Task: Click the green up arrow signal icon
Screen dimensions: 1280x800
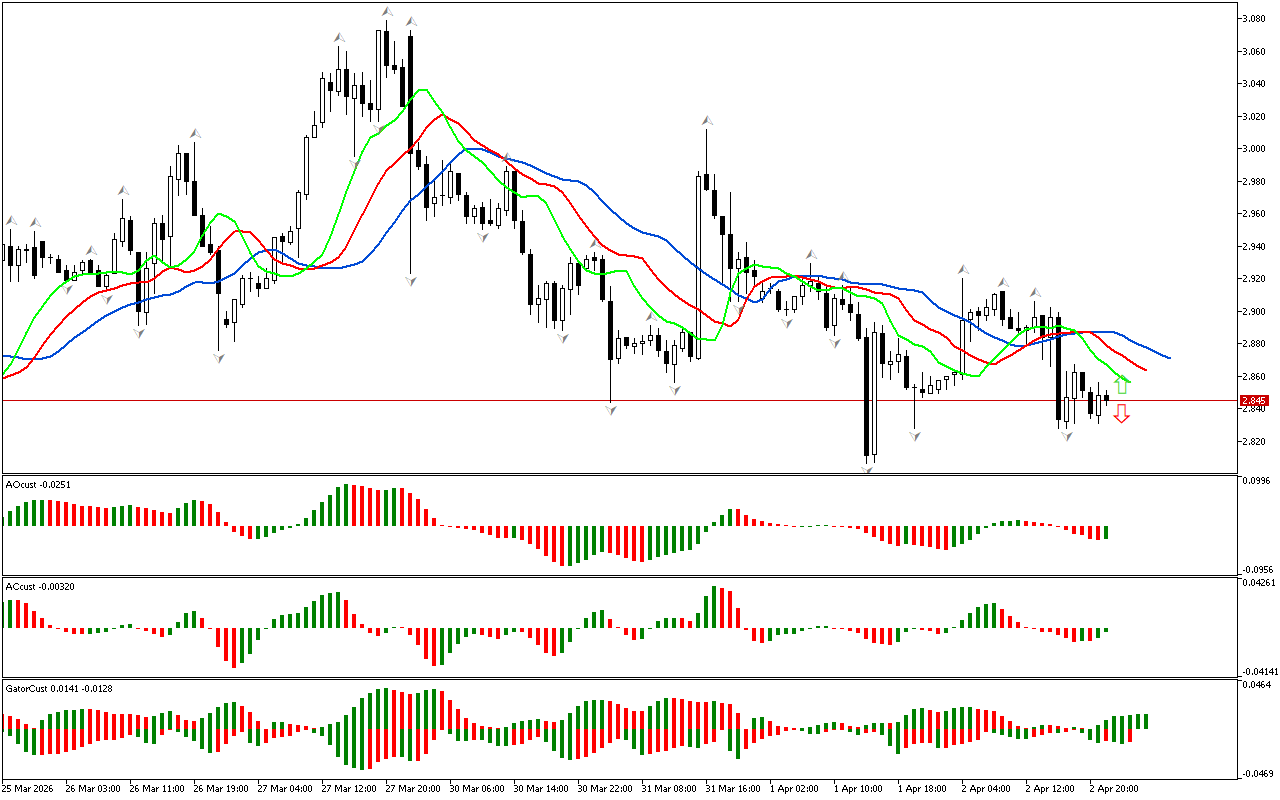Action: click(1122, 384)
